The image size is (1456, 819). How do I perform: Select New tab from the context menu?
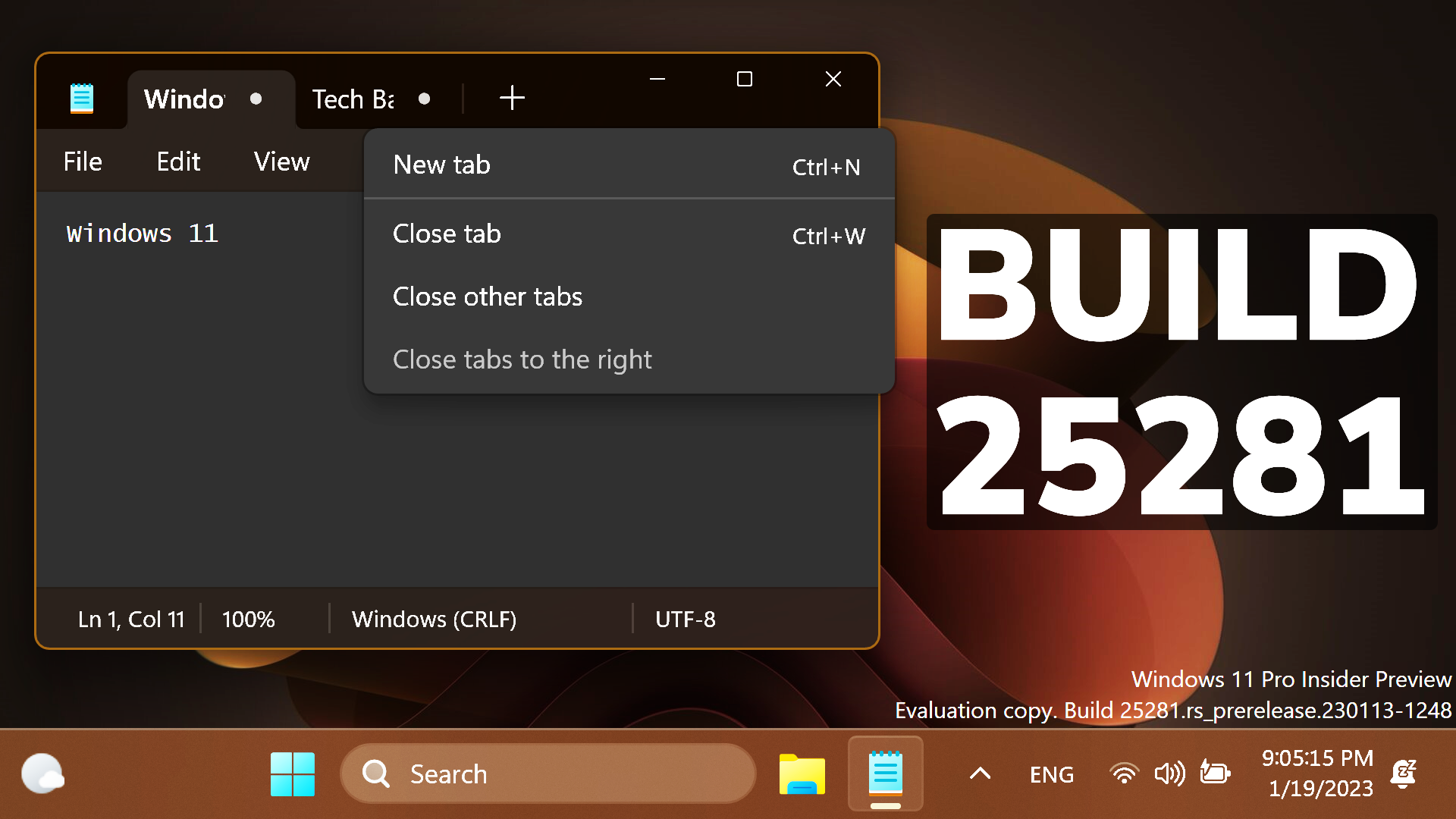[441, 164]
